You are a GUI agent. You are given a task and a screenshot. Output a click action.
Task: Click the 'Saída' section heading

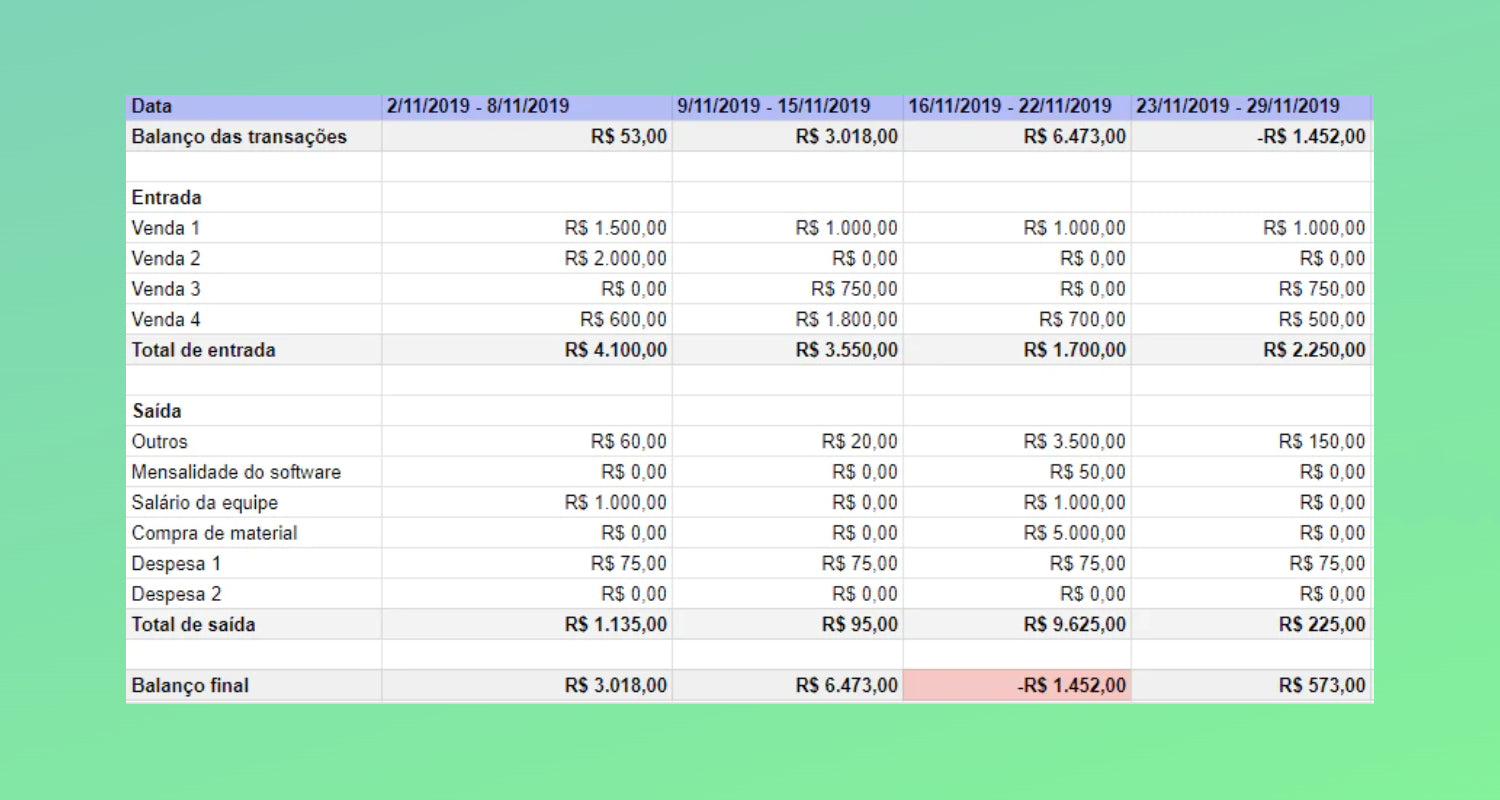(254, 411)
